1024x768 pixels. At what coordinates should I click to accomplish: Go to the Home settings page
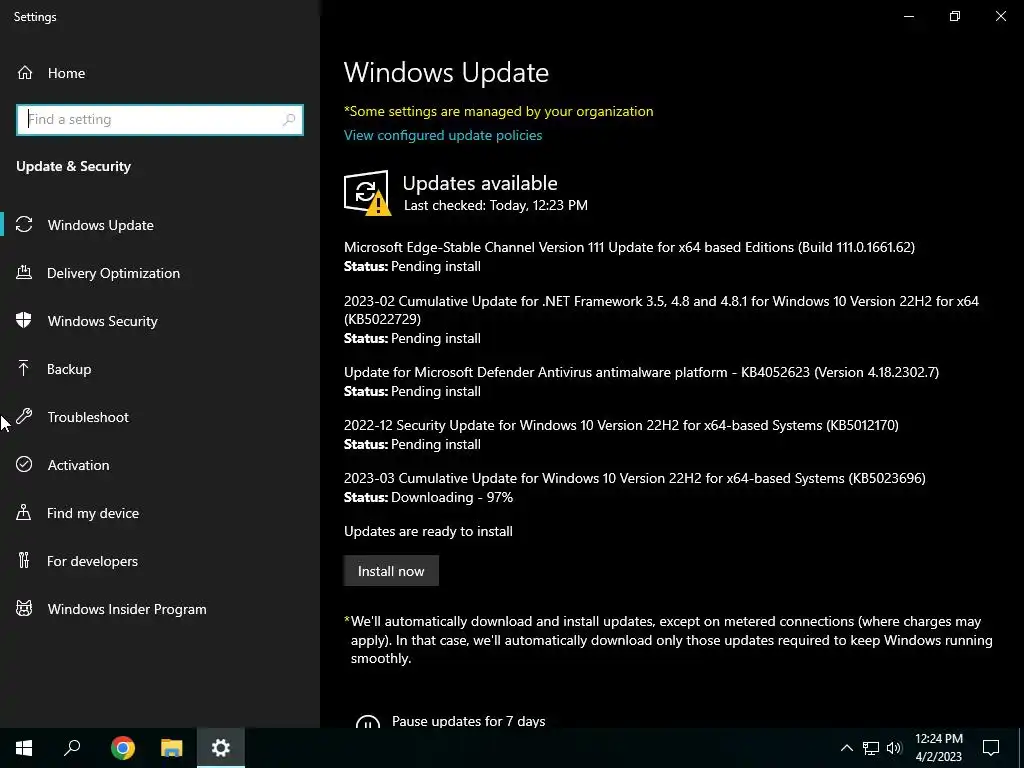click(160, 72)
